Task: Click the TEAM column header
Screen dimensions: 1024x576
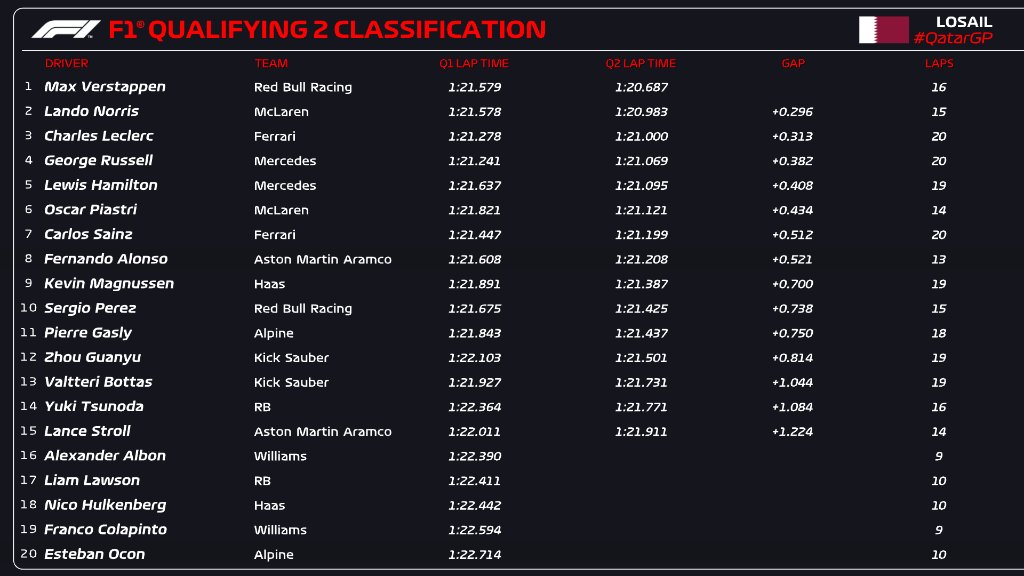Action: click(271, 63)
